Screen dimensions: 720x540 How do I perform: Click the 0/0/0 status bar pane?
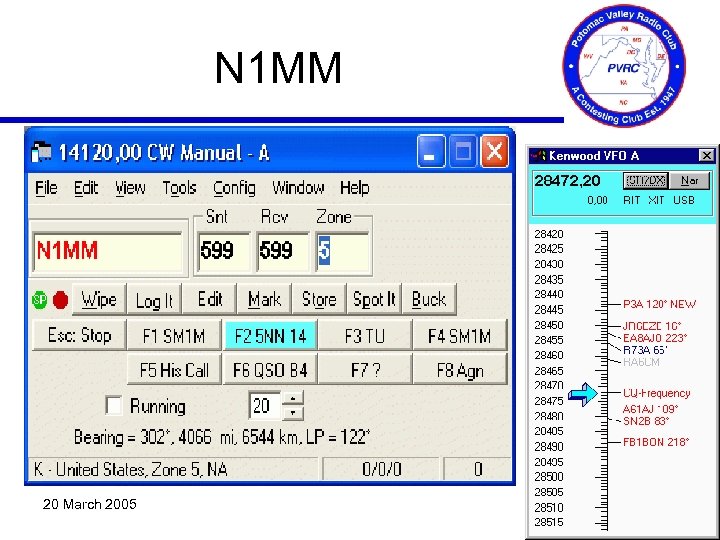coord(381,469)
